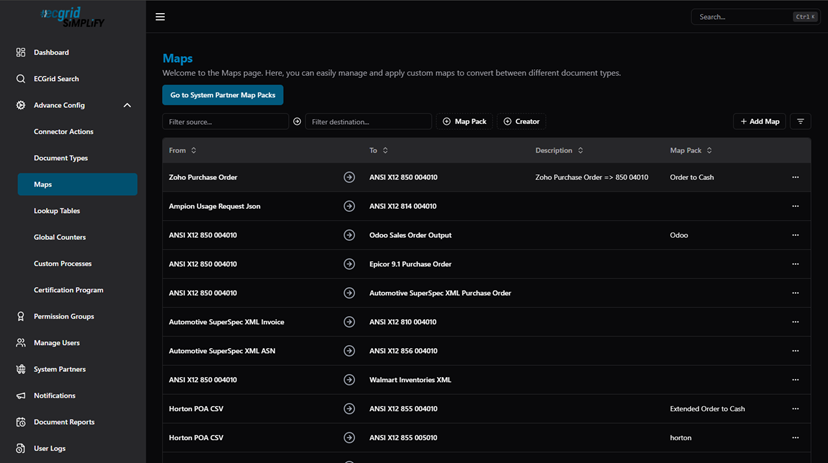Image resolution: width=828 pixels, height=463 pixels.
Task: Click arrow icon in Odoo Sales Order row
Action: click(349, 235)
